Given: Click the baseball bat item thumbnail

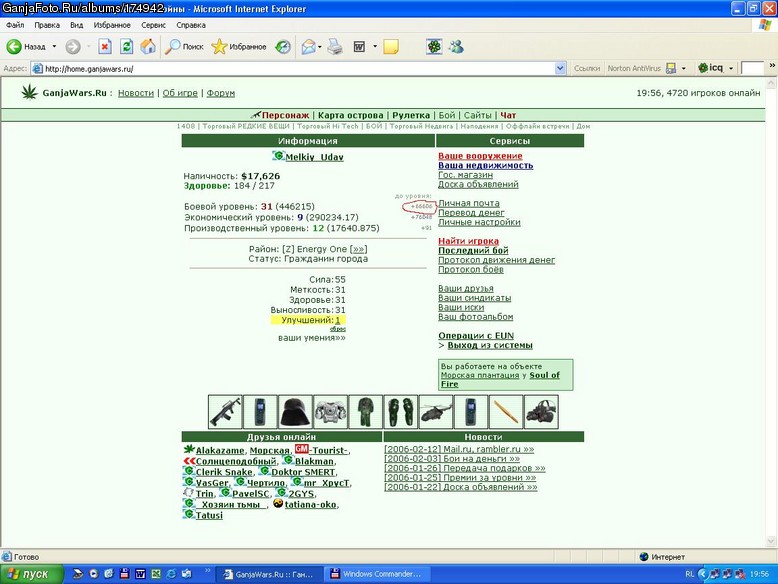Looking at the screenshot, I should [x=506, y=412].
